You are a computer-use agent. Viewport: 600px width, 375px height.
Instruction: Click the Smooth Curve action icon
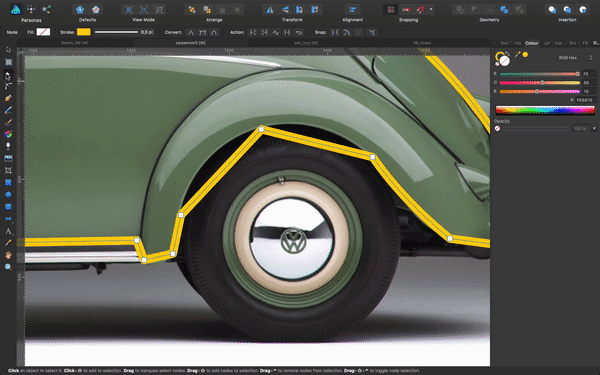[276, 33]
